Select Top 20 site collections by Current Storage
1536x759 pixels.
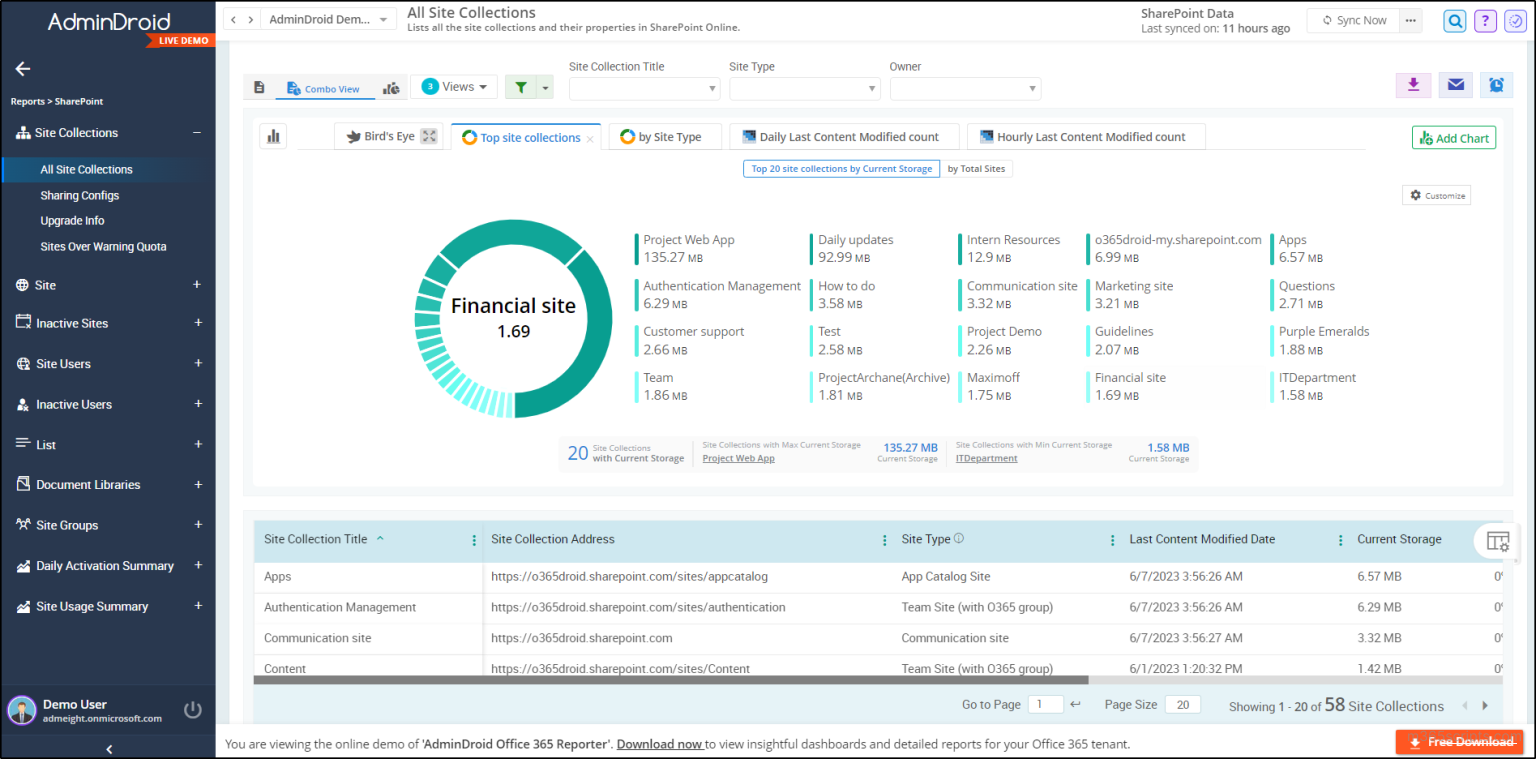pyautogui.click(x=841, y=168)
